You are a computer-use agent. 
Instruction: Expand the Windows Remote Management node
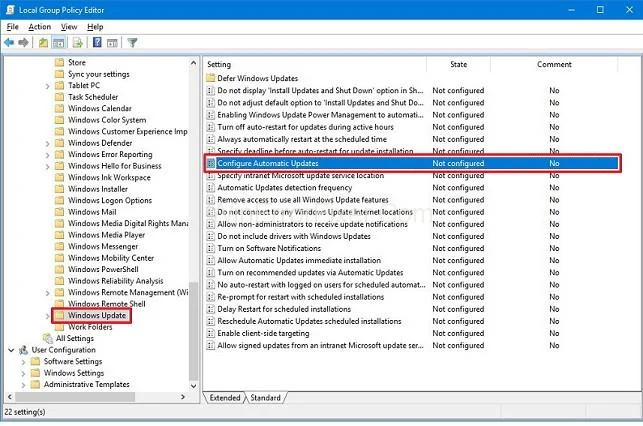[x=47, y=292]
